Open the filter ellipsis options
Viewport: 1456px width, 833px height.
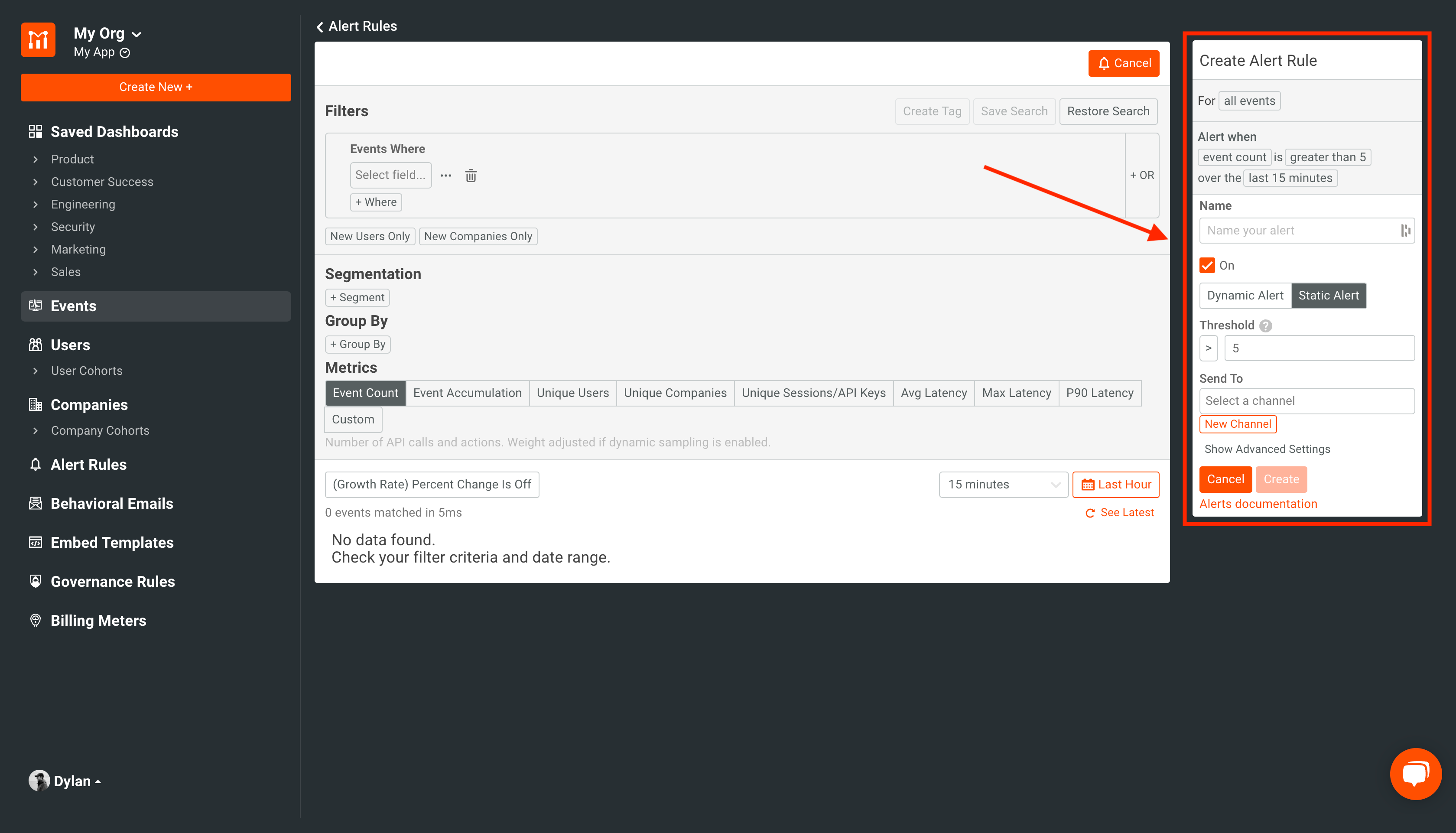tap(446, 176)
